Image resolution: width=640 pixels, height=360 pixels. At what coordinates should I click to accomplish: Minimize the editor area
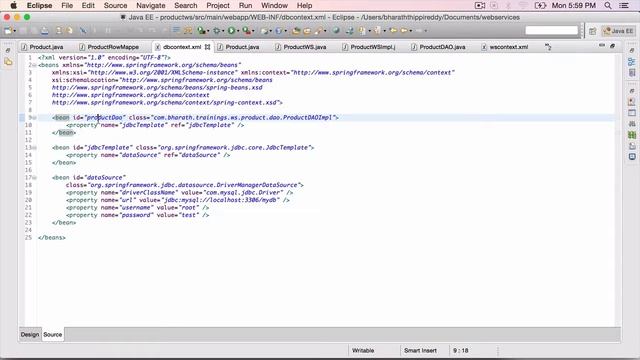tap(602, 46)
